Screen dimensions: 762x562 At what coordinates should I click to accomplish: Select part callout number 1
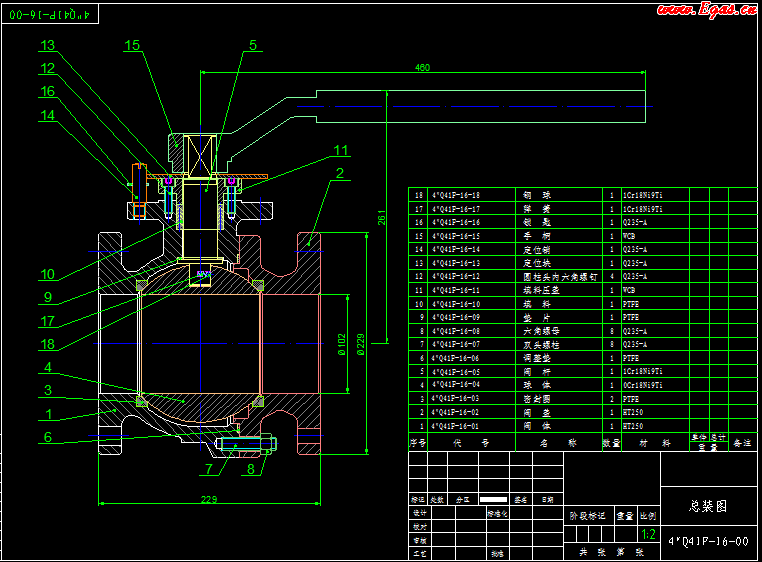point(48,413)
